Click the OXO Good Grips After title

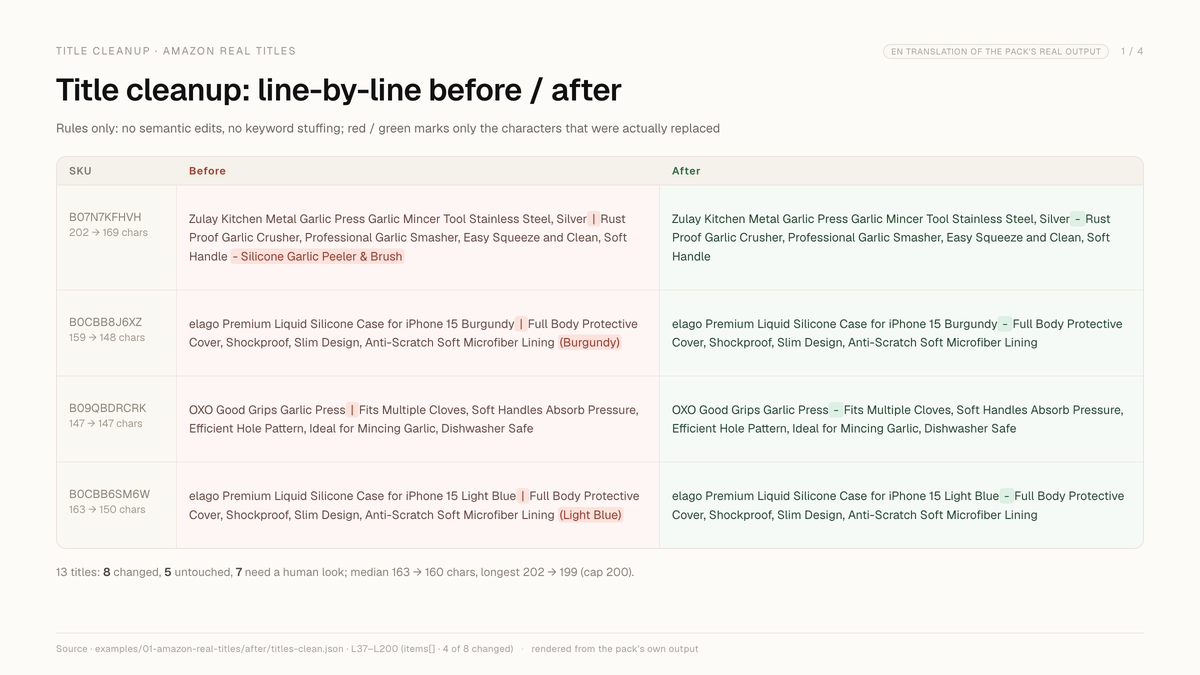(897, 419)
